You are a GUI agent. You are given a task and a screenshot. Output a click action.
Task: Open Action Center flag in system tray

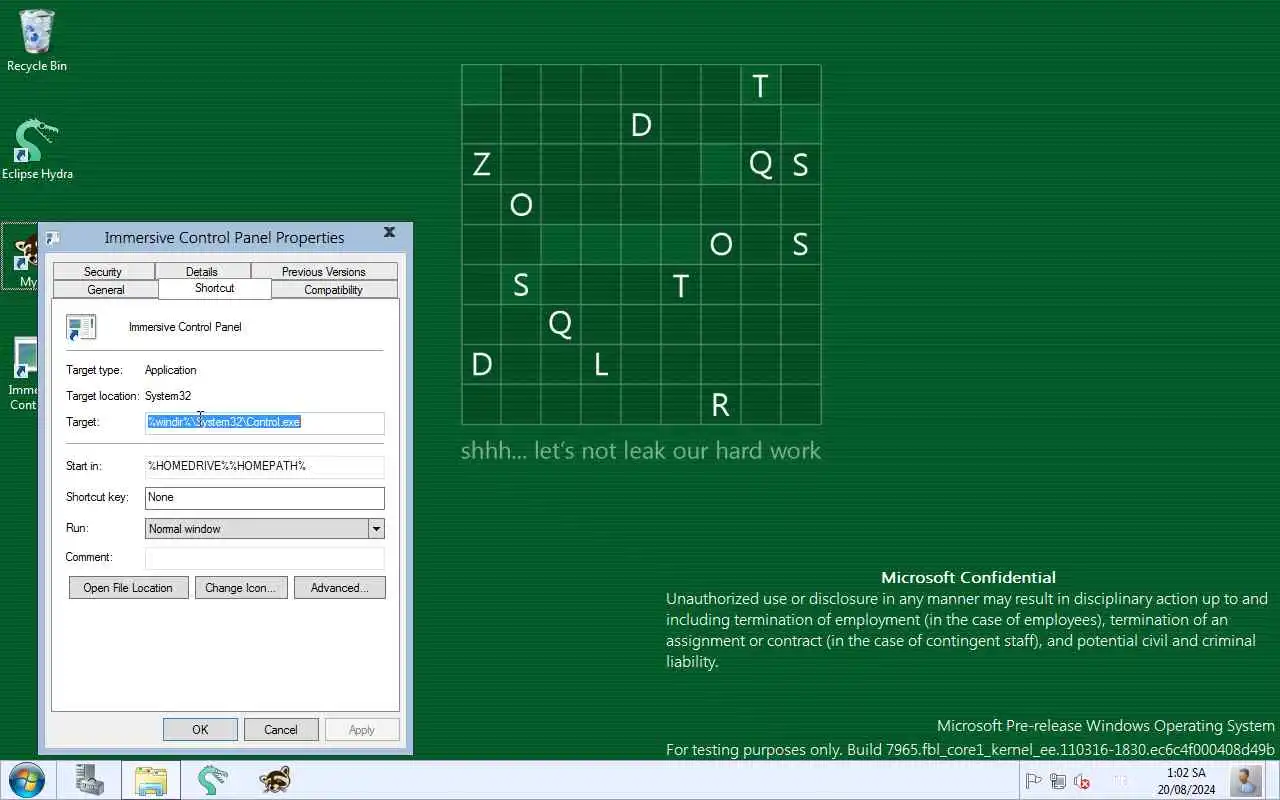[1034, 781]
